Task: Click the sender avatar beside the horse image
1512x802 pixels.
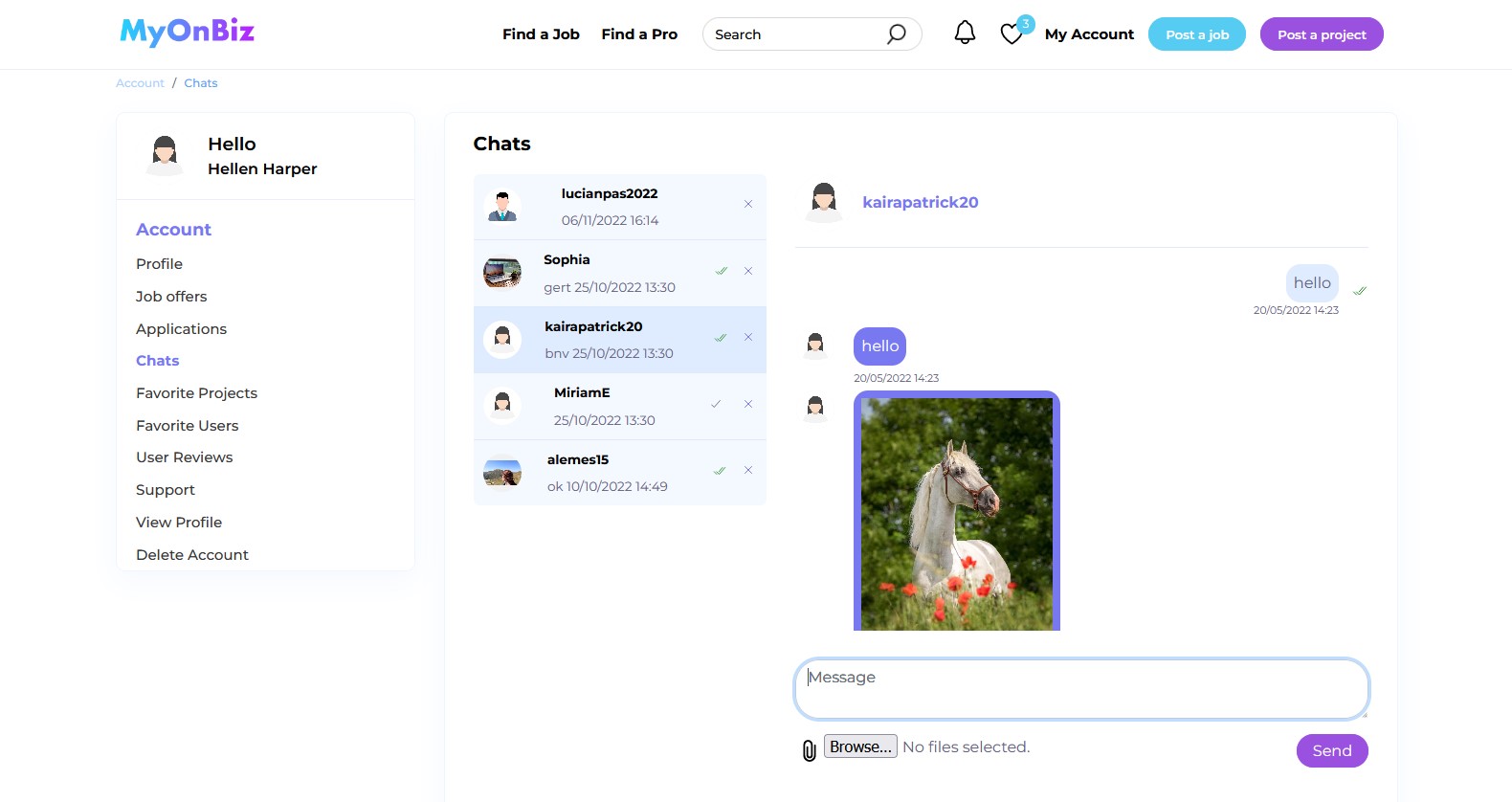Action: 815,409
